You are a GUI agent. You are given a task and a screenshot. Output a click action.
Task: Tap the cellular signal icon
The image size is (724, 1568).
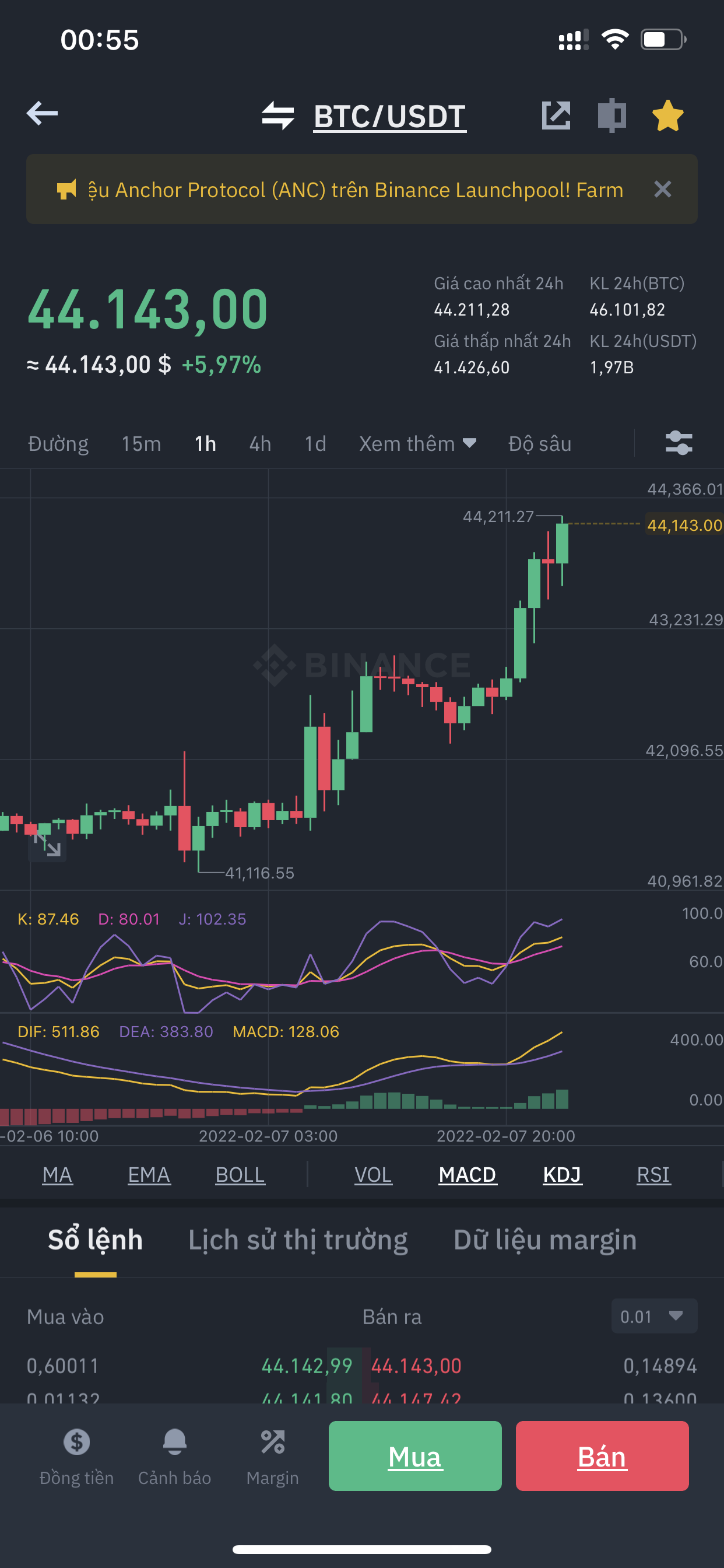[573, 40]
